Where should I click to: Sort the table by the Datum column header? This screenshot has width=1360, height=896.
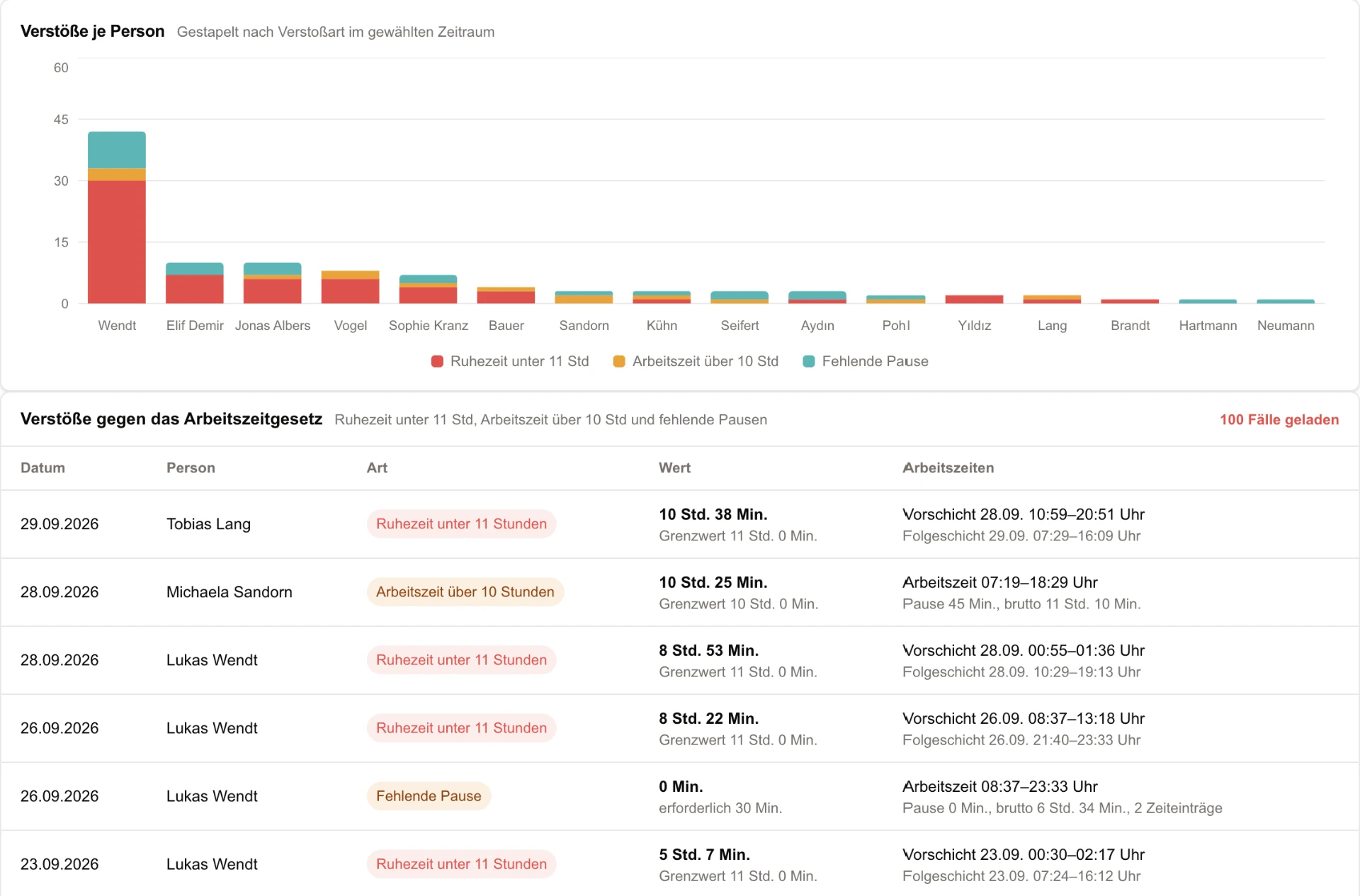click(42, 467)
